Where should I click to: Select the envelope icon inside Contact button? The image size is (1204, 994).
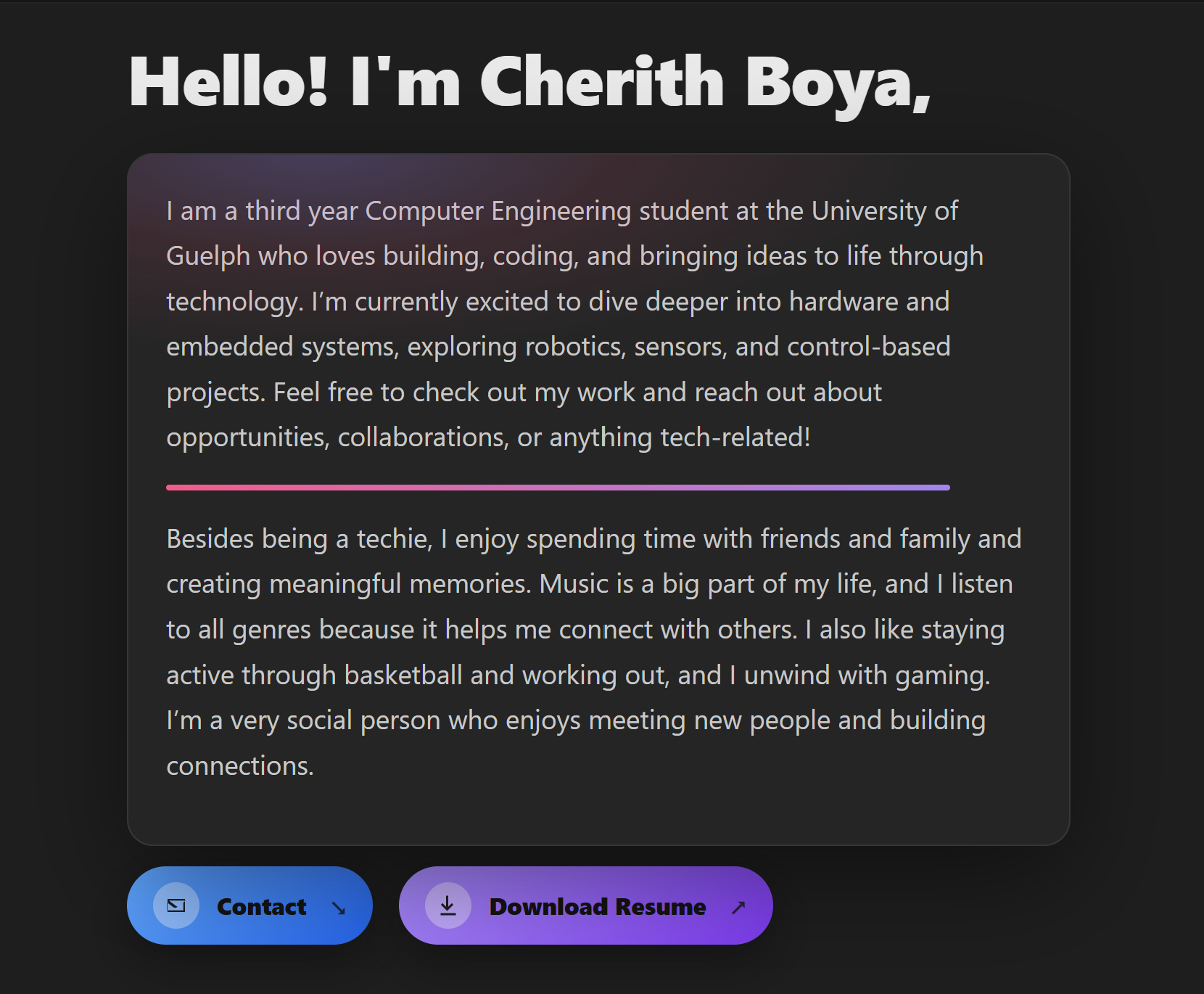coord(175,905)
